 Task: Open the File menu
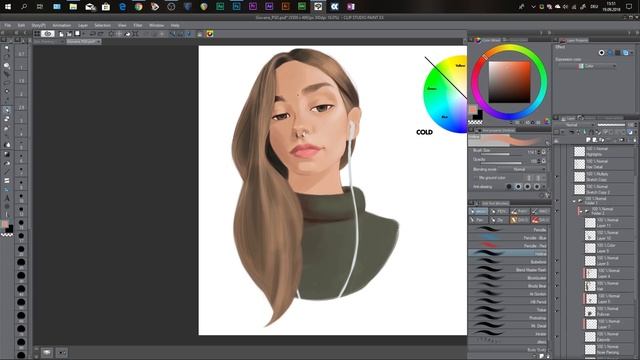coord(7,25)
